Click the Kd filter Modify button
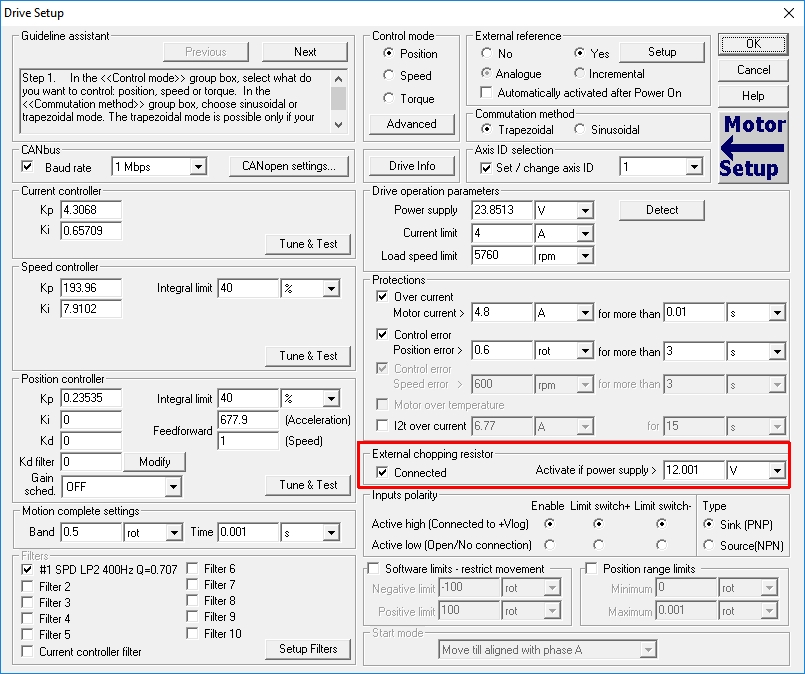 tap(155, 461)
